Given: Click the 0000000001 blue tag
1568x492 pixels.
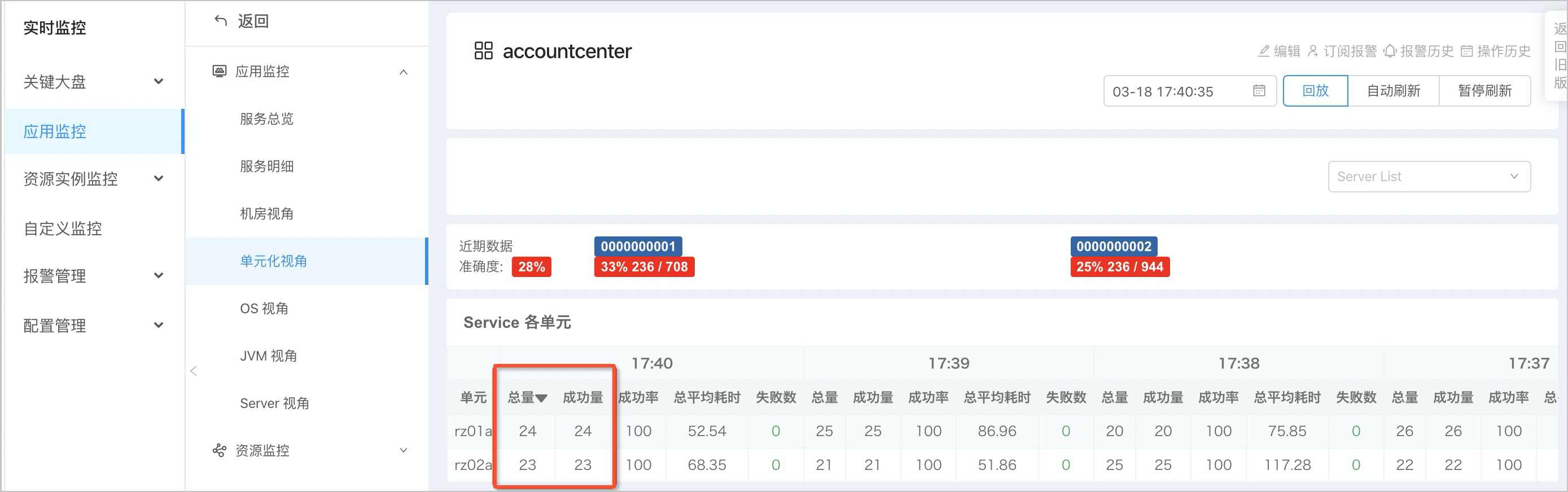Looking at the screenshot, I should click(x=638, y=247).
